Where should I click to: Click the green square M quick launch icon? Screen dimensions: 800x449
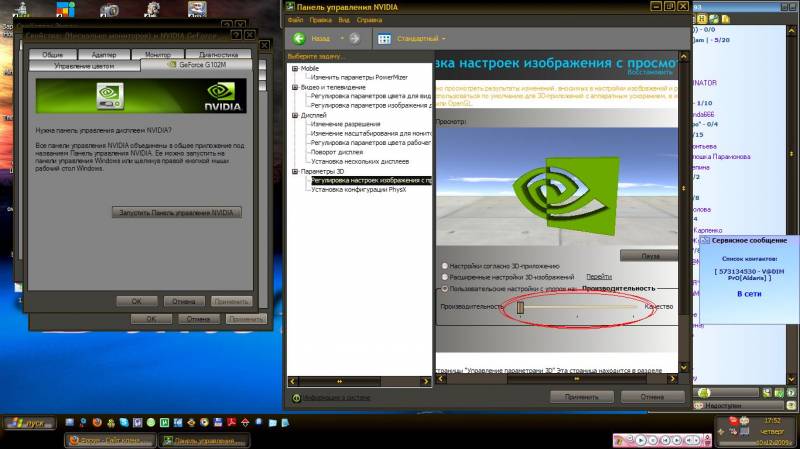164,422
